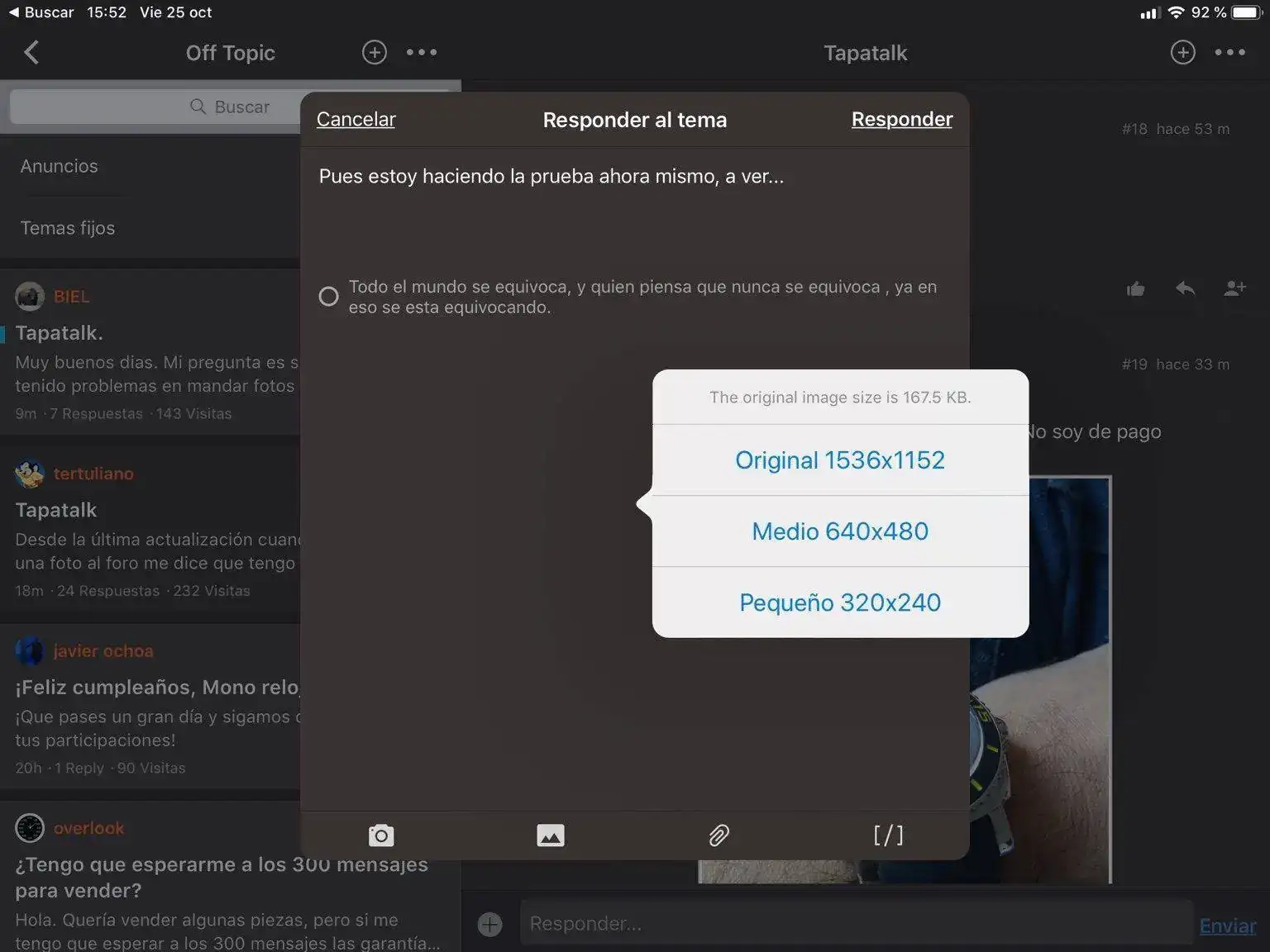Tap the paperclip attachment icon
This screenshot has height=952, width=1270.
point(719,835)
